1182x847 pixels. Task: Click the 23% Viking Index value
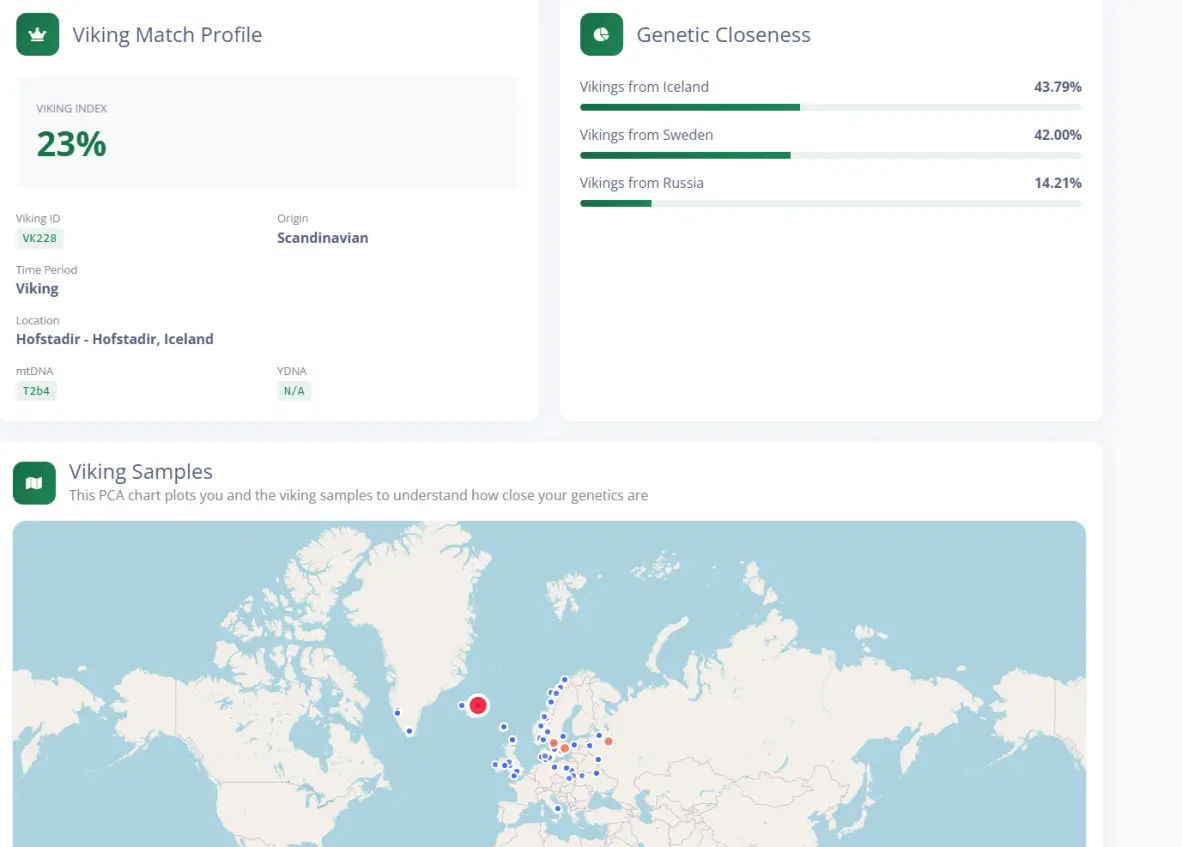pyautogui.click(x=71, y=144)
